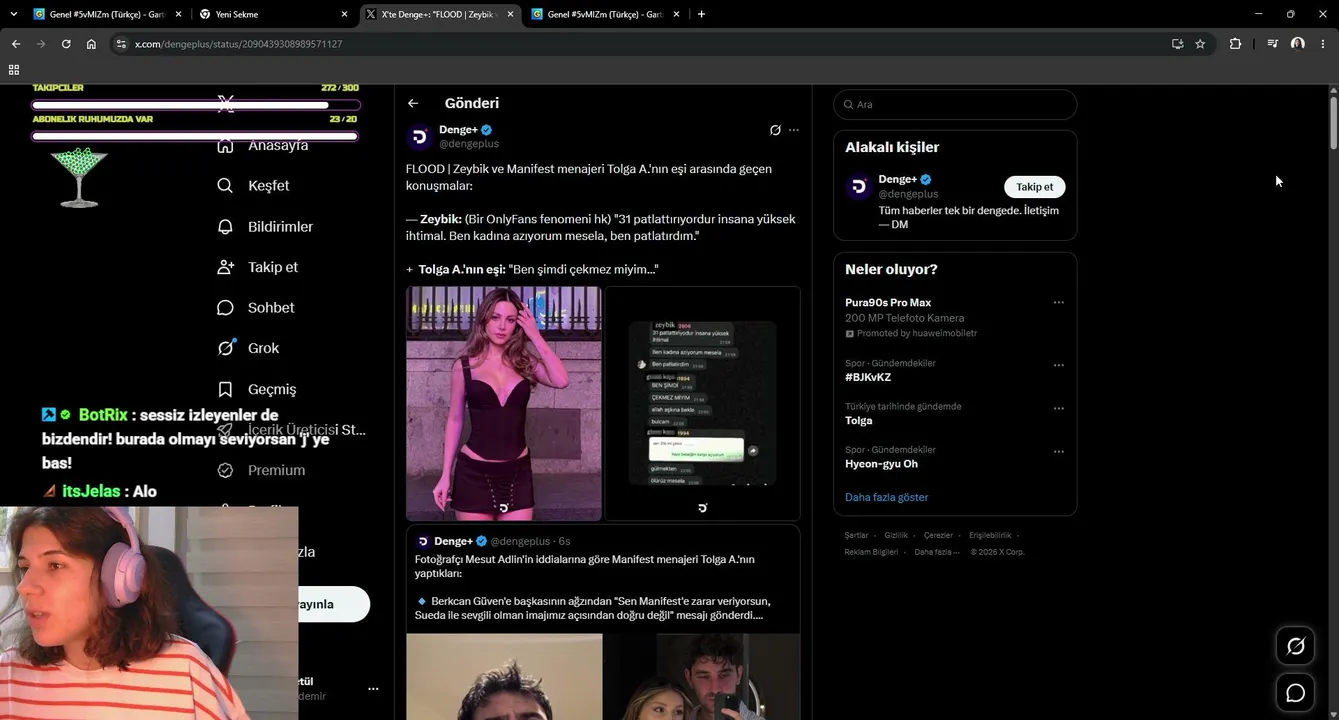Click the browser forward button

(x=41, y=44)
